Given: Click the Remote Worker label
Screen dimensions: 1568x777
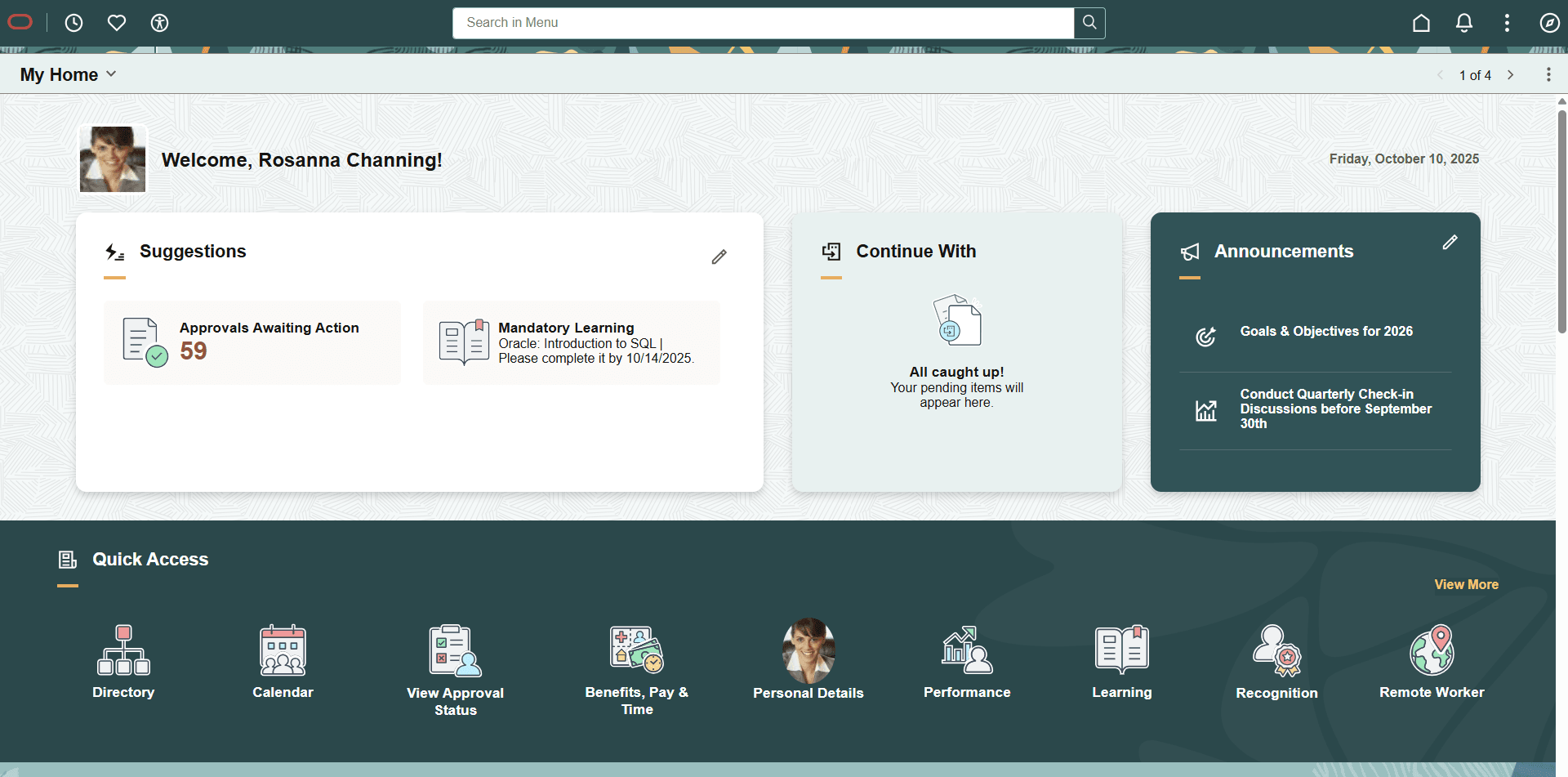Looking at the screenshot, I should (x=1432, y=693).
